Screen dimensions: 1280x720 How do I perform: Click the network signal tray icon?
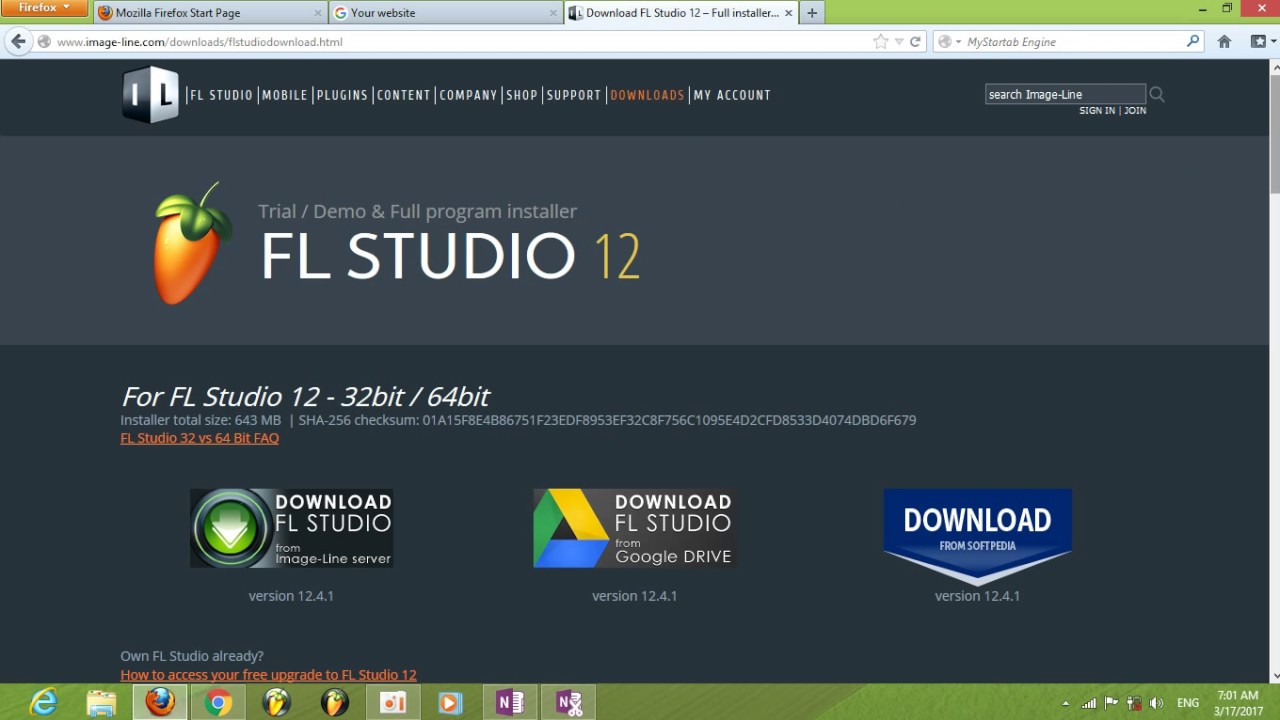[1089, 703]
